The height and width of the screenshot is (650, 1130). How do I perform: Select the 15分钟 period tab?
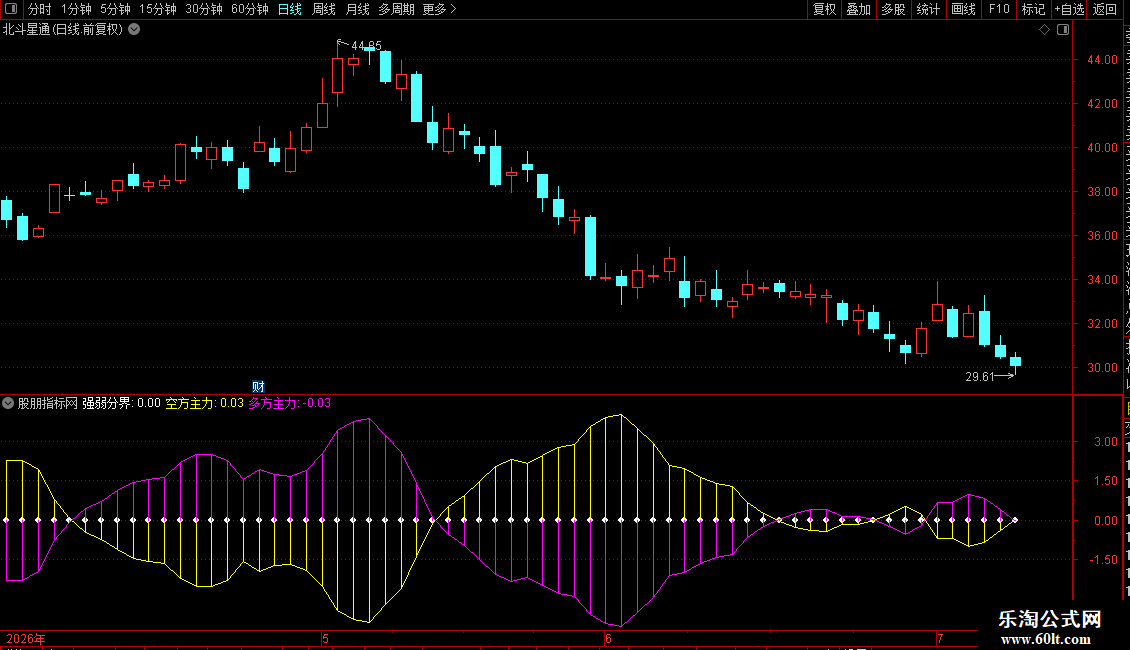click(158, 9)
